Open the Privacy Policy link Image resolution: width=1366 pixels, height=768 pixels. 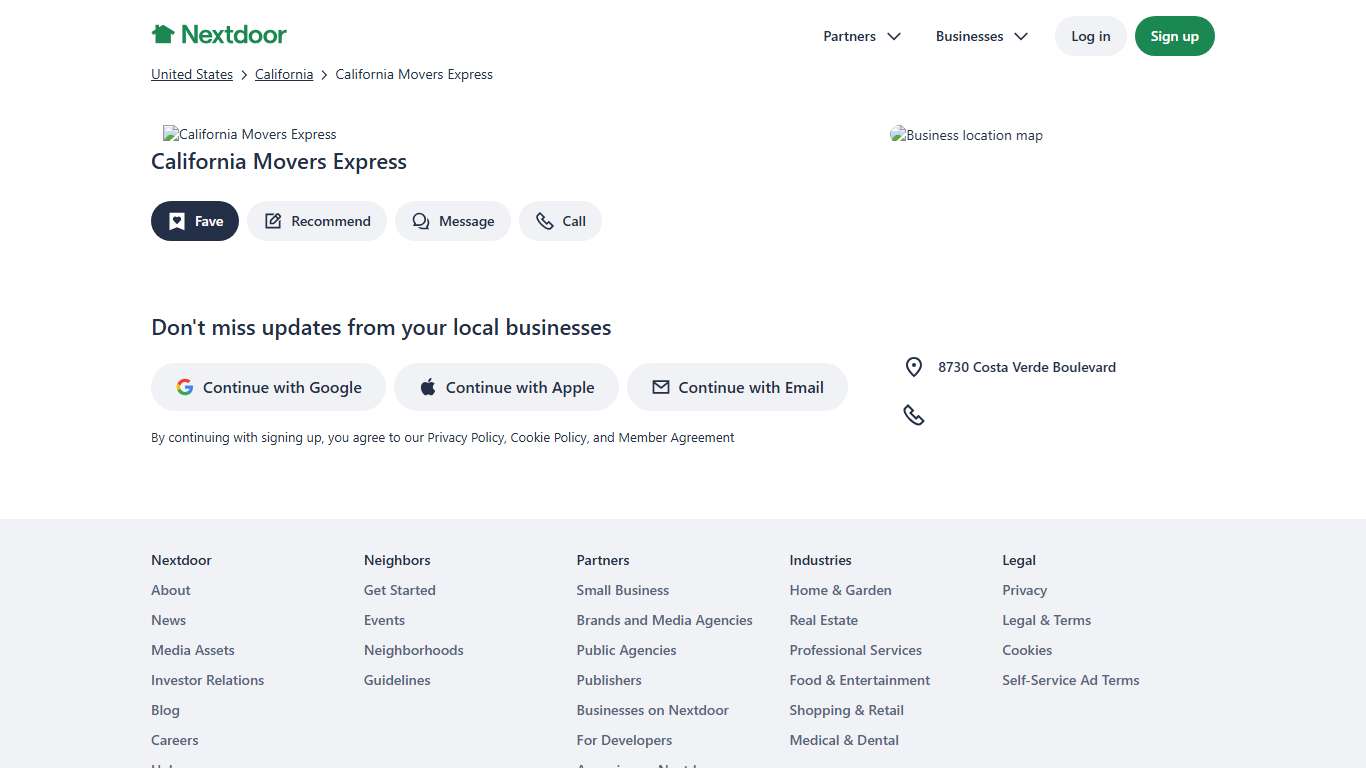465,437
